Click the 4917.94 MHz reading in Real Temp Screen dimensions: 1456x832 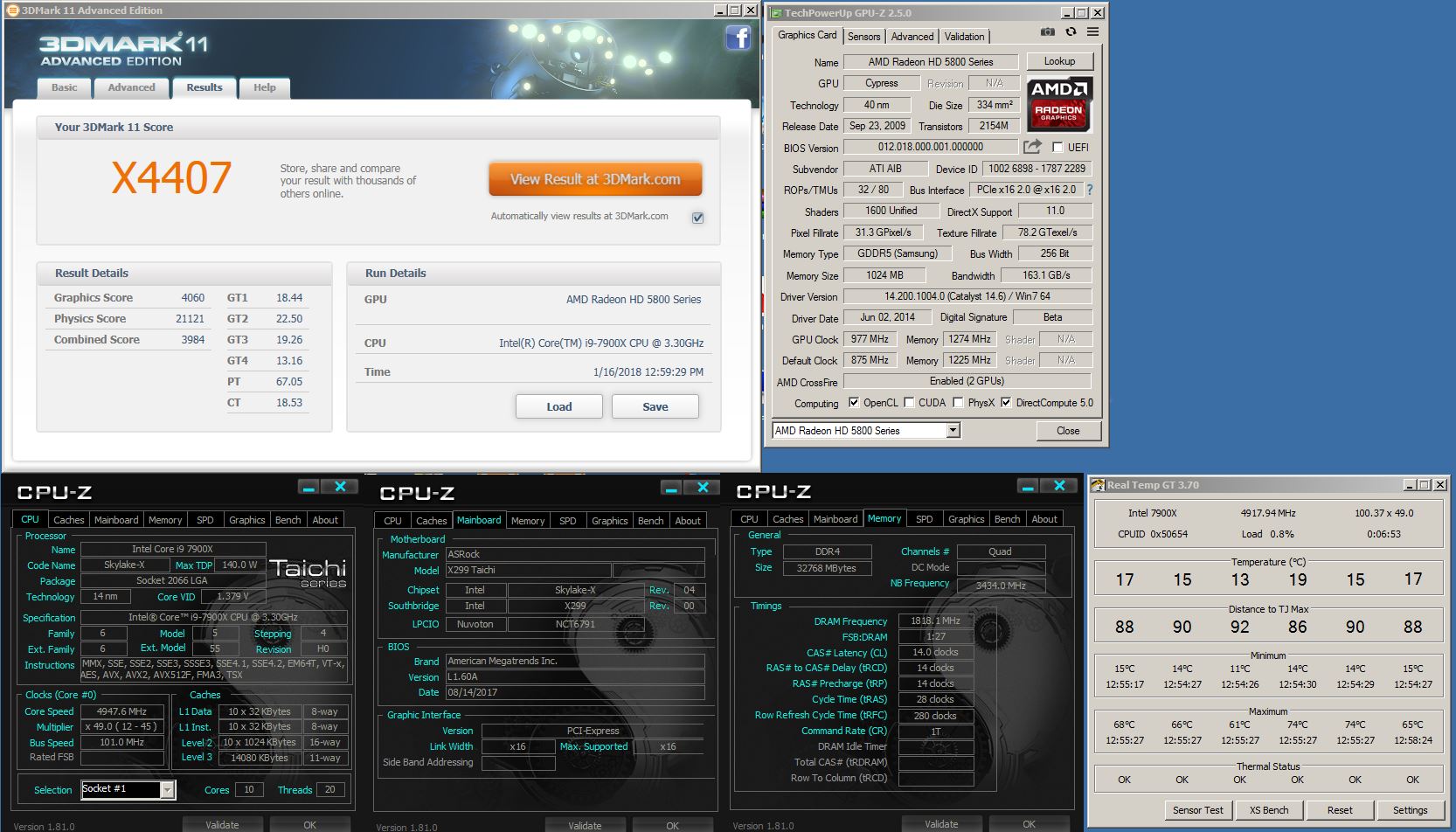pyautogui.click(x=1268, y=513)
